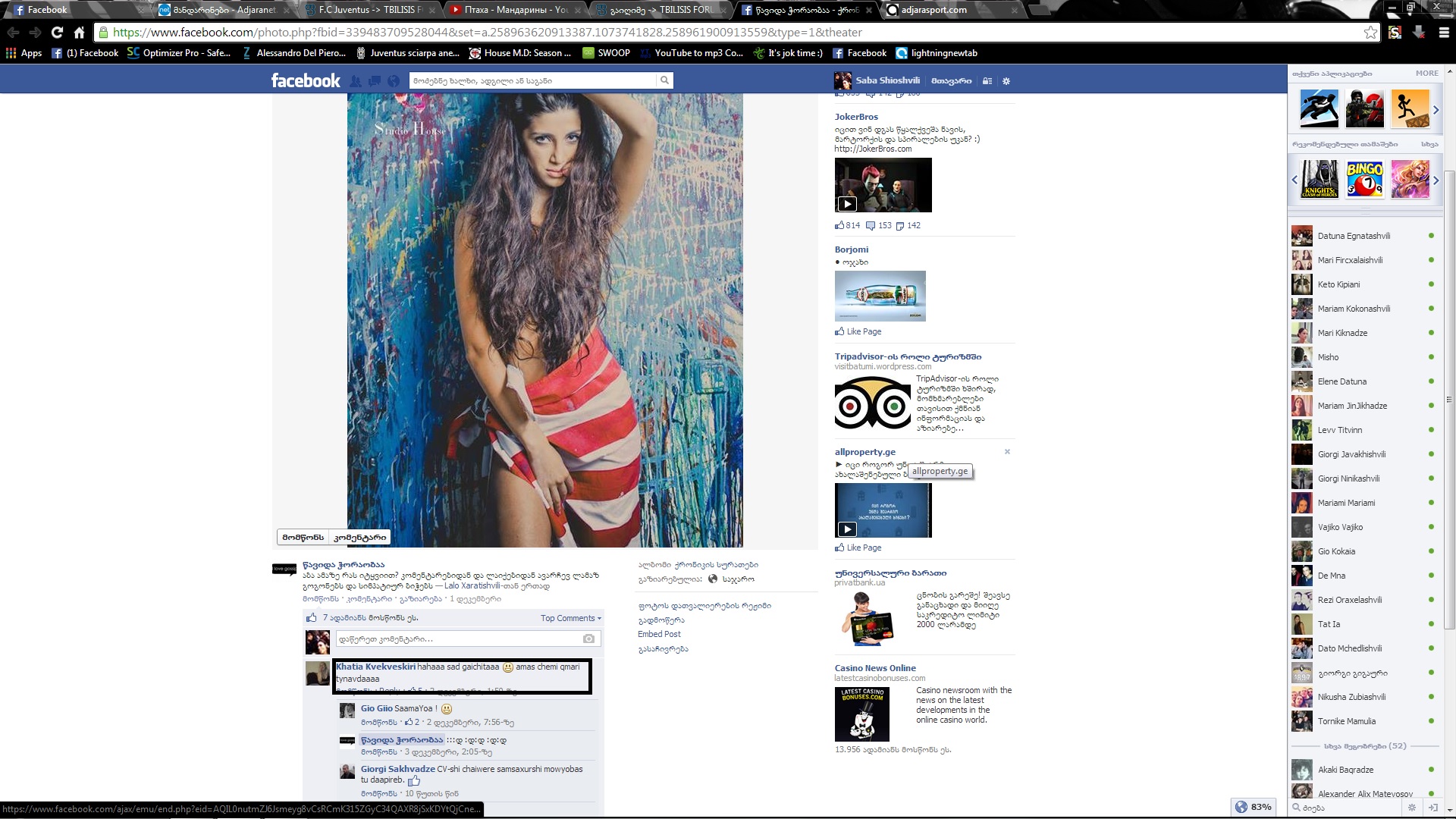Screen dimensions: 1456x819
Task: Hide chat sidebar with arrow icon
Action: point(1433,808)
